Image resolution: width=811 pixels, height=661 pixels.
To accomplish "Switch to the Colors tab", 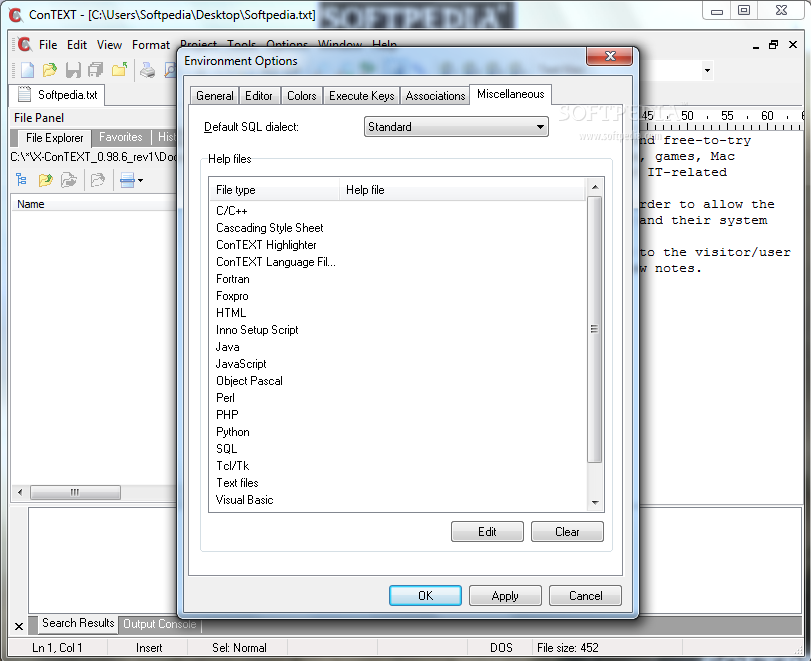I will [302, 96].
